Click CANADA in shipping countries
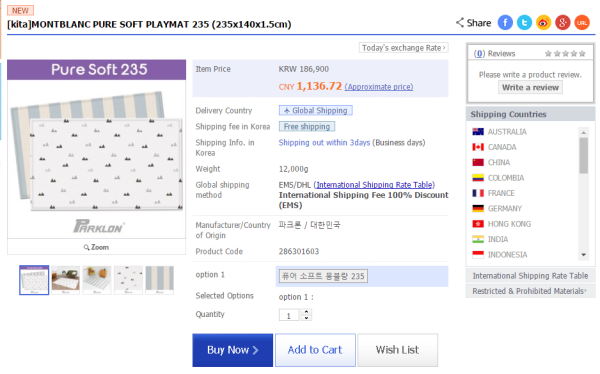 502,147
